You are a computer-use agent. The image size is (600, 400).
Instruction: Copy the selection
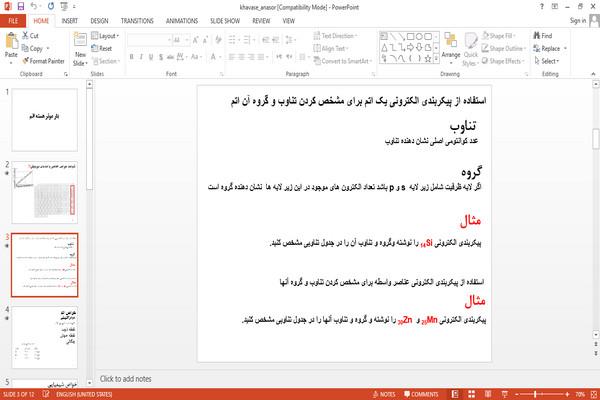pyautogui.click(x=32, y=48)
